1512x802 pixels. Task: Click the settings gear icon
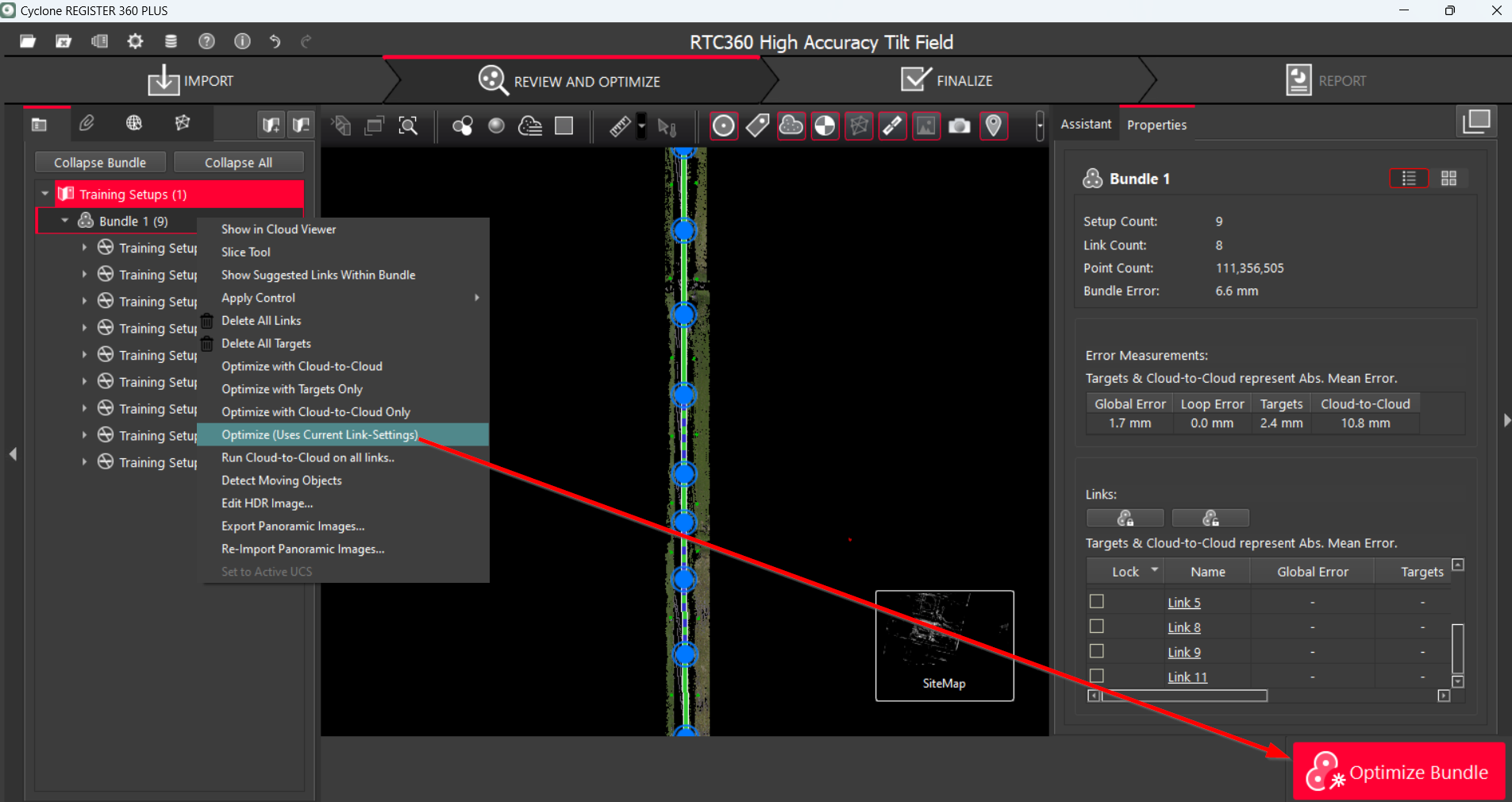[x=135, y=41]
